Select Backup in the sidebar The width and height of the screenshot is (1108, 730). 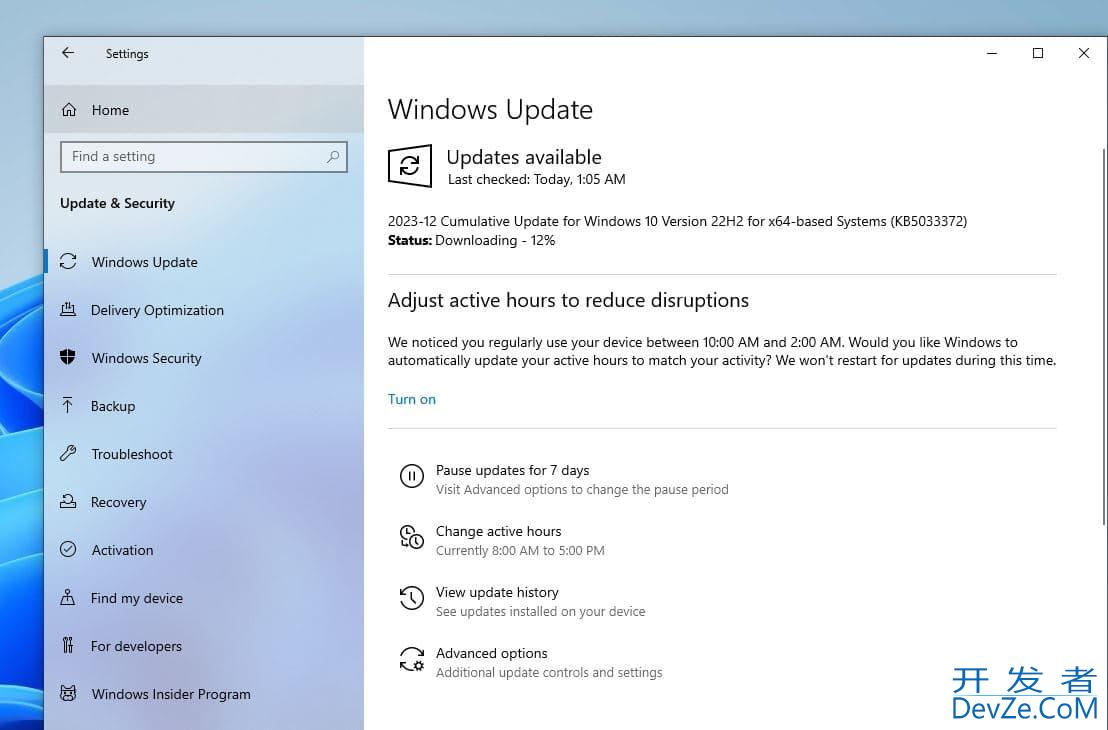pos(113,406)
